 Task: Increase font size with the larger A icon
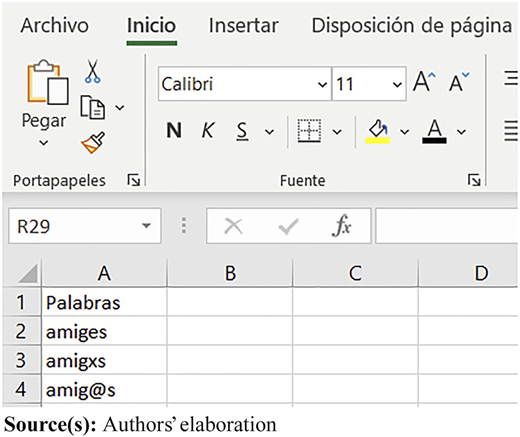point(424,81)
